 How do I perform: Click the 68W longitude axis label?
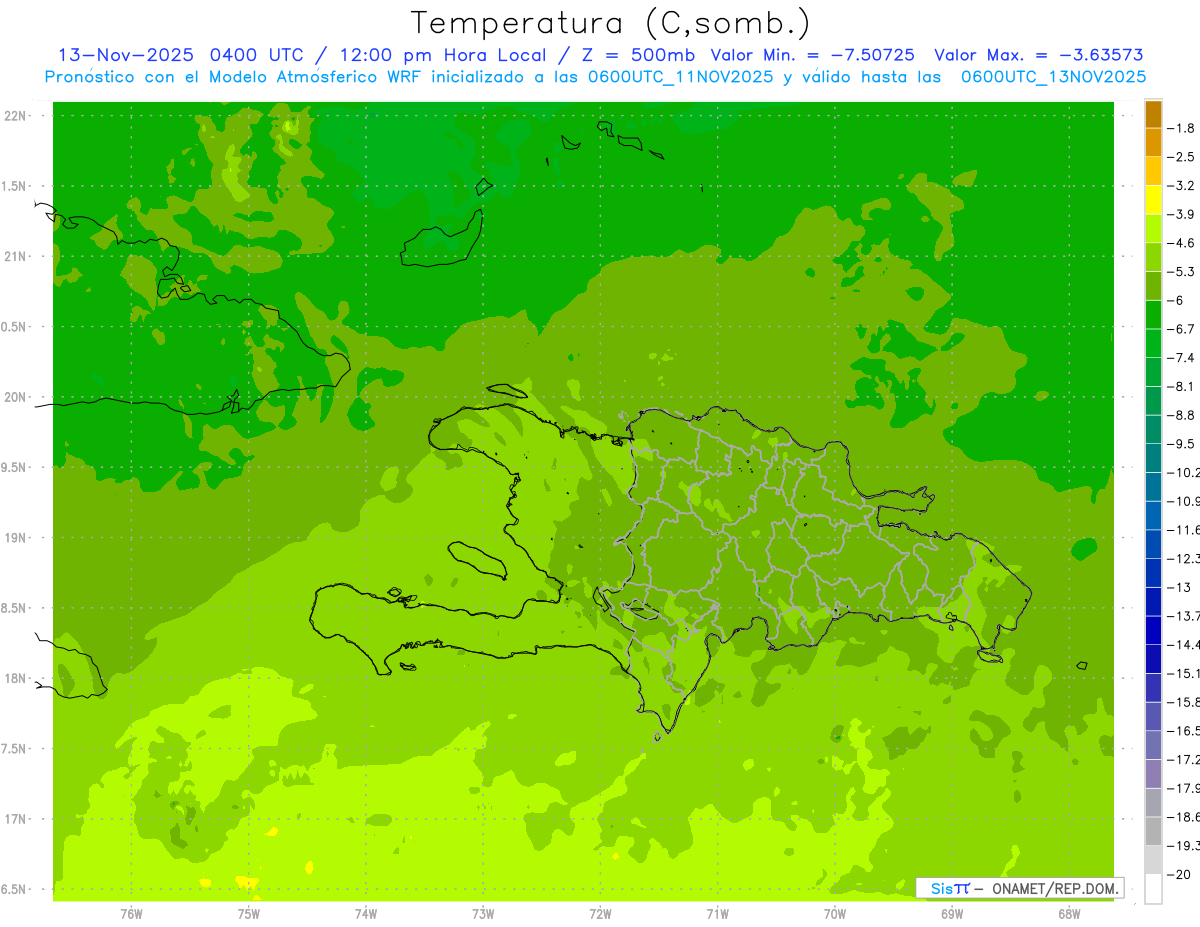[1069, 914]
